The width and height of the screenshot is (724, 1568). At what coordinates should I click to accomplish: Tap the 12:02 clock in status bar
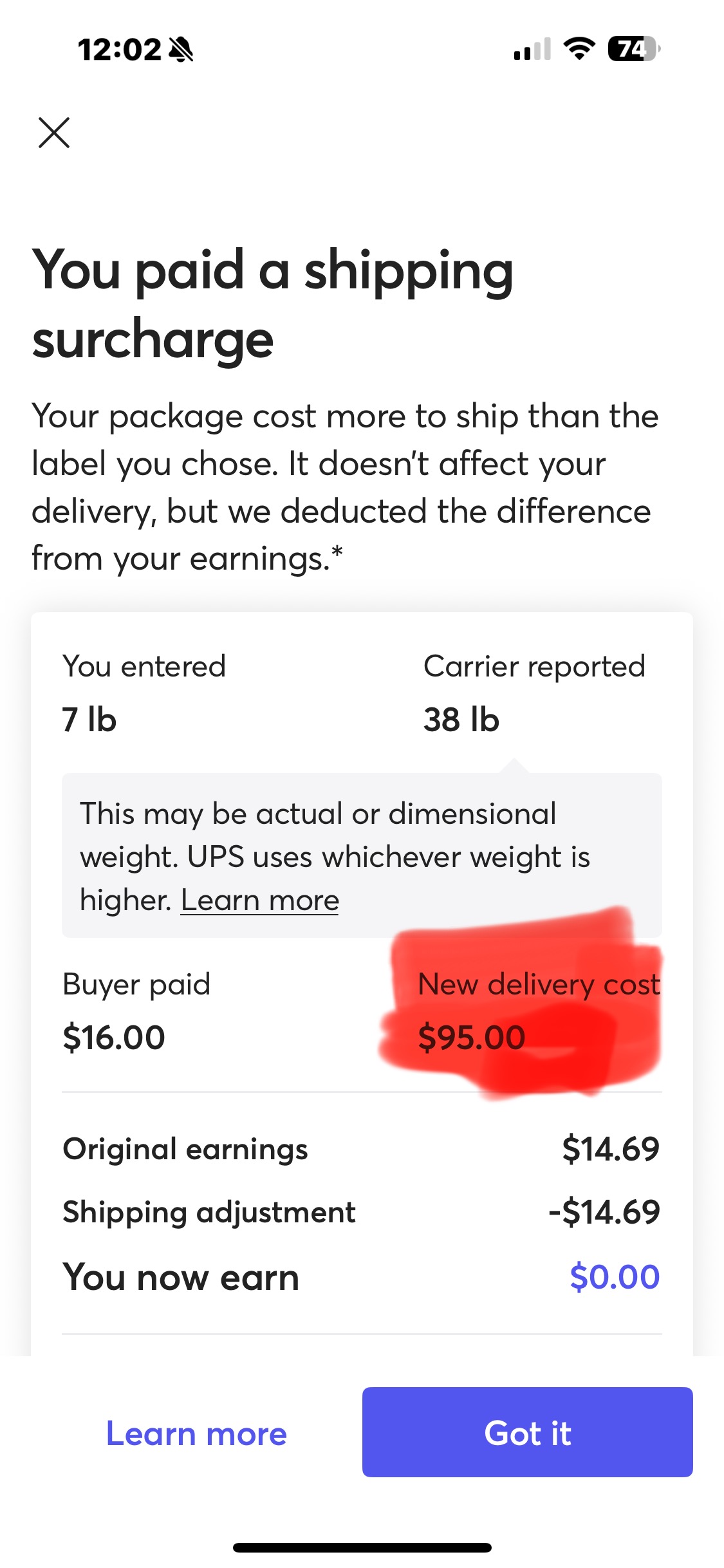point(119,50)
